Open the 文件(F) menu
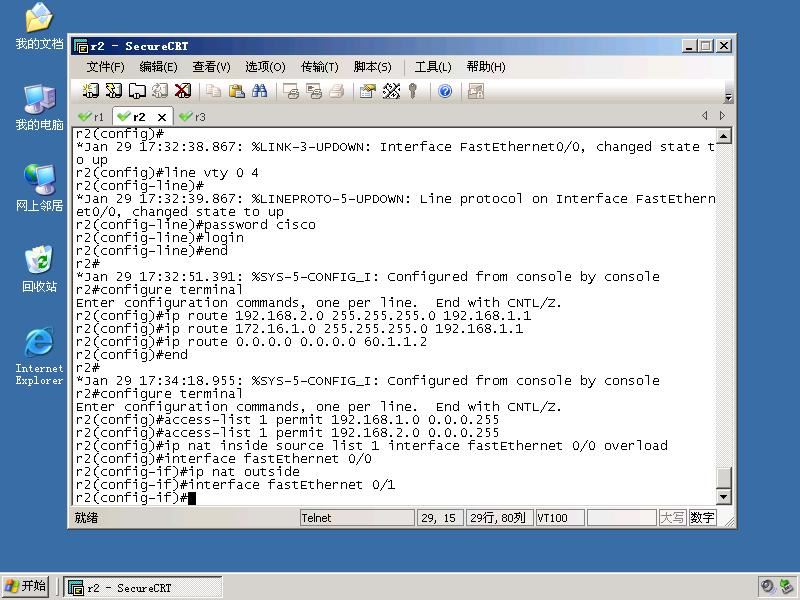 tap(106, 67)
